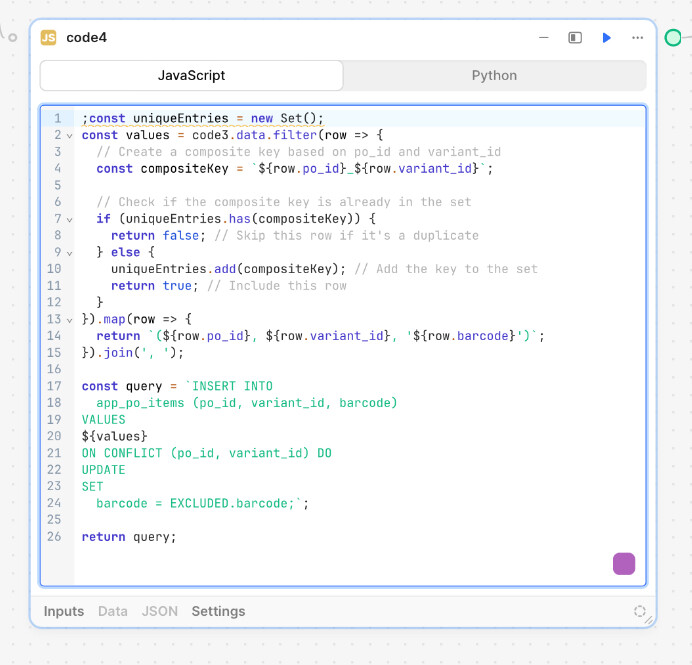
Task: Click the input connector on left edge
Action: [x=10, y=37]
